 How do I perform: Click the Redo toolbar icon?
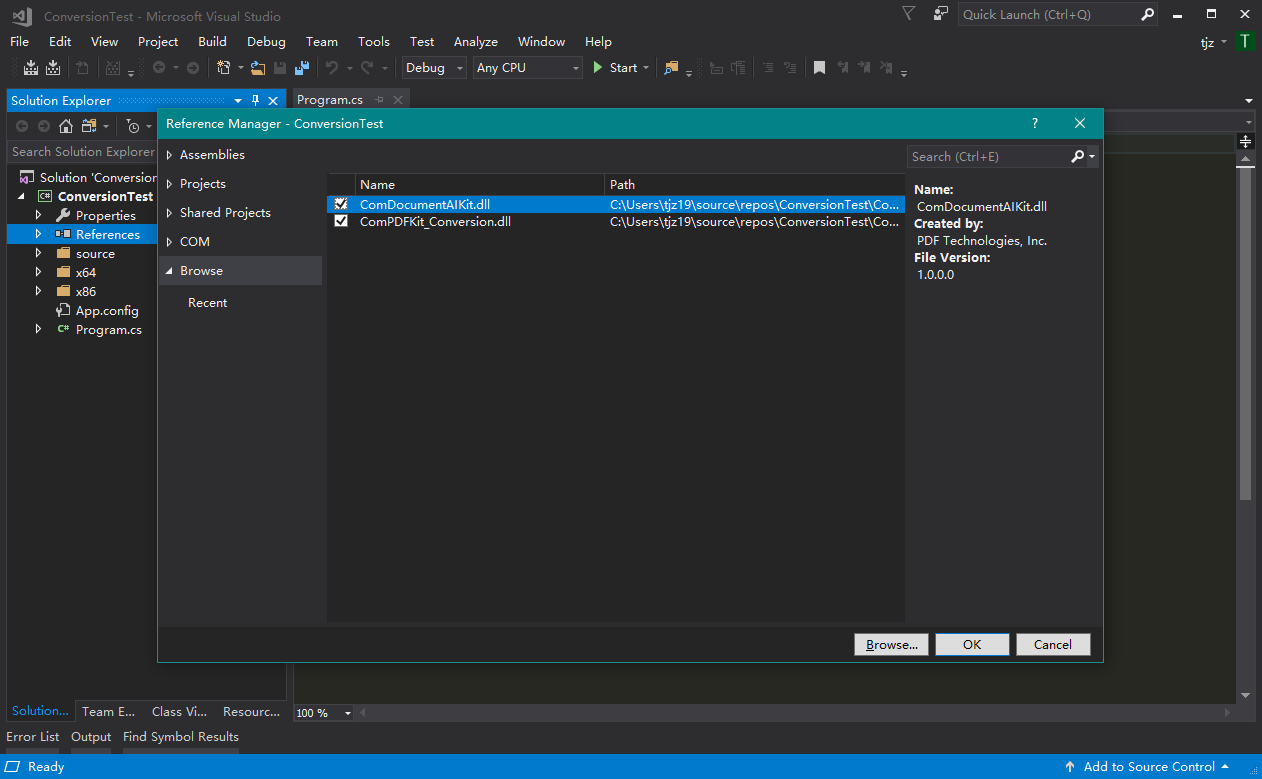pos(367,68)
